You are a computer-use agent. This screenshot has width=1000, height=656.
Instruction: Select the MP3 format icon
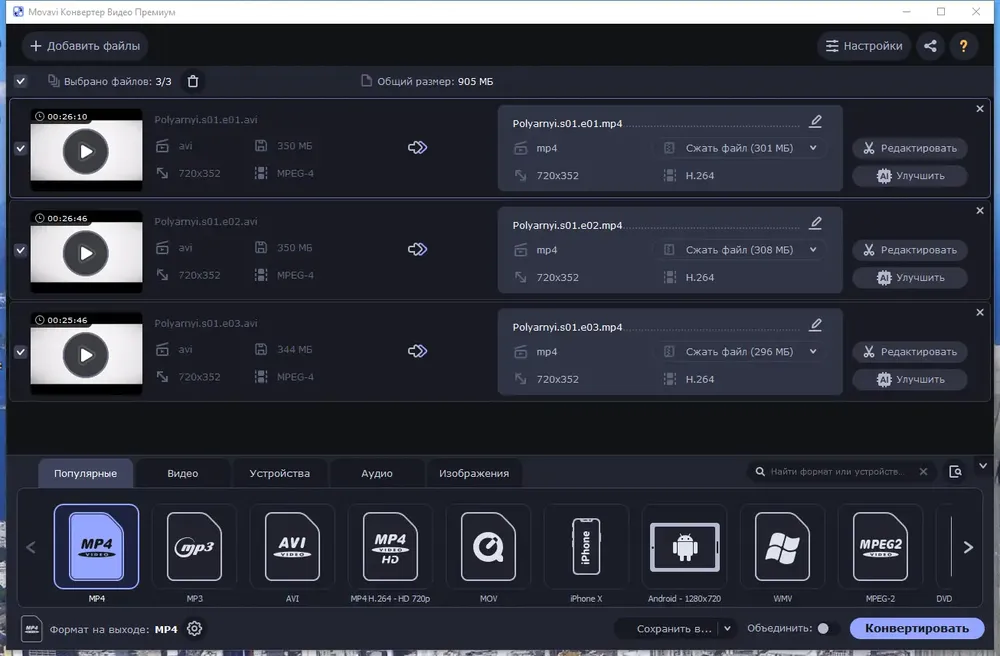click(195, 547)
